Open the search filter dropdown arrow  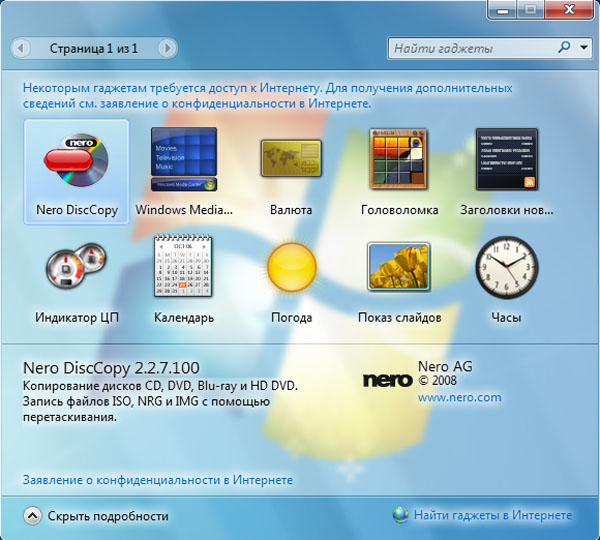coord(584,48)
